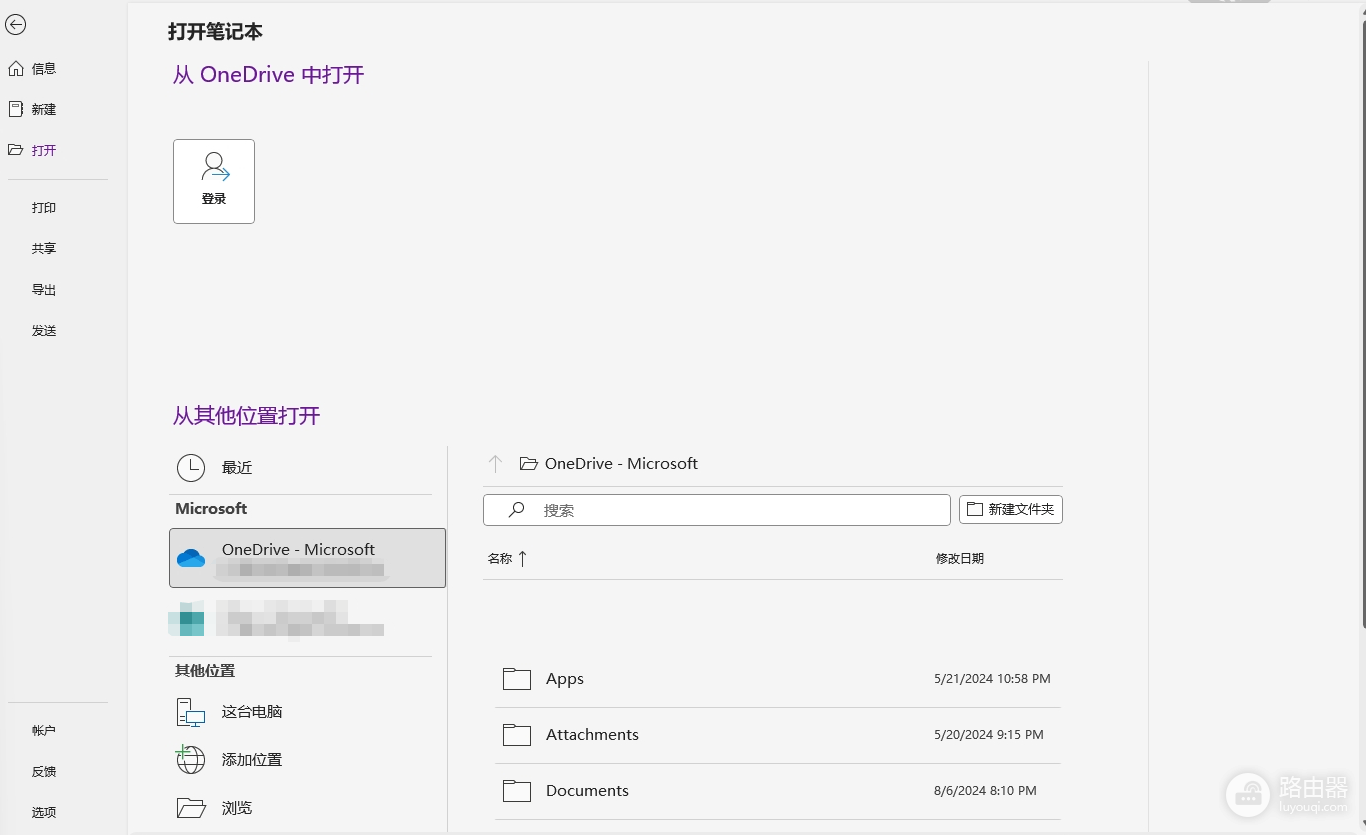
Task: Click the 新建 notebook icon in sidebar
Action: pyautogui.click(x=15, y=109)
